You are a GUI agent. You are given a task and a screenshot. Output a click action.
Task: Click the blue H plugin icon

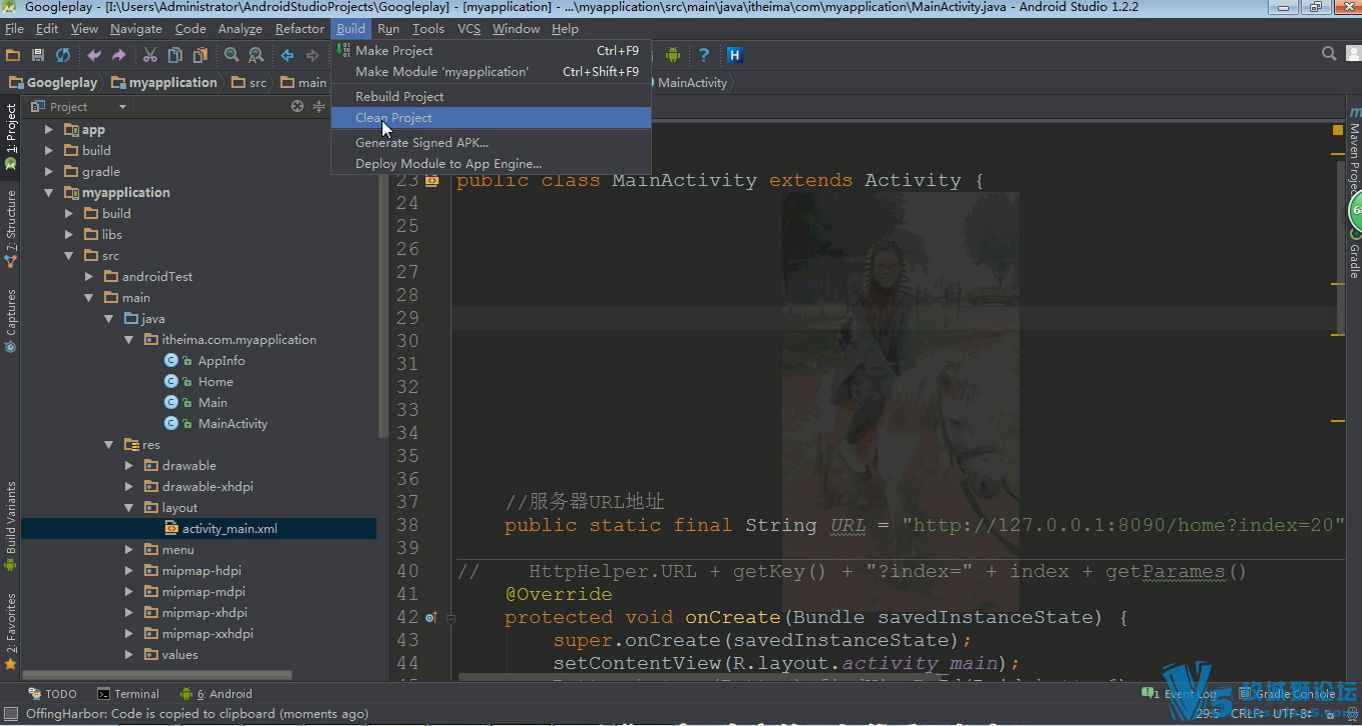[x=734, y=55]
